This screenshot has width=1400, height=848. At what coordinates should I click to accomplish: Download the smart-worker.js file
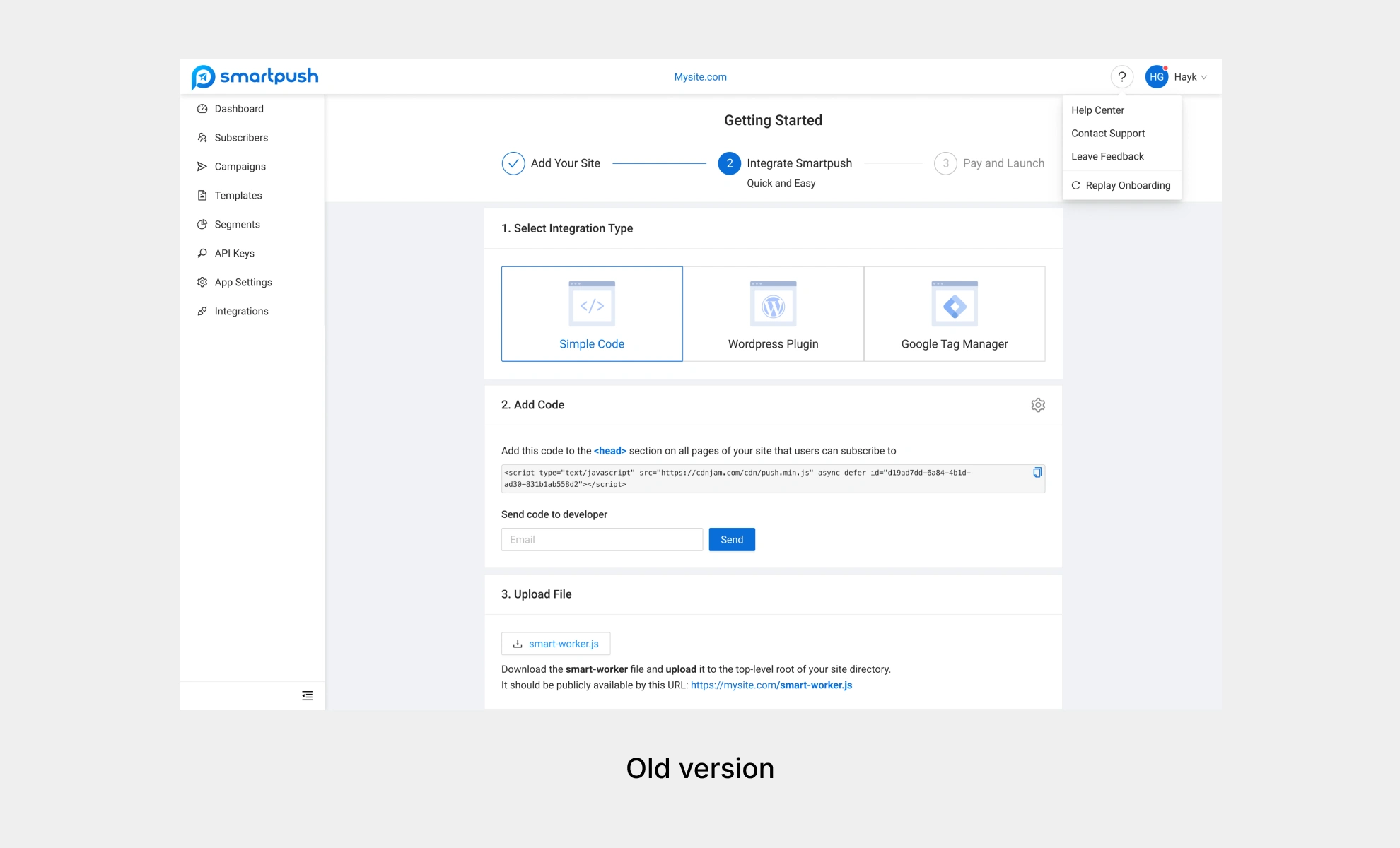(556, 644)
